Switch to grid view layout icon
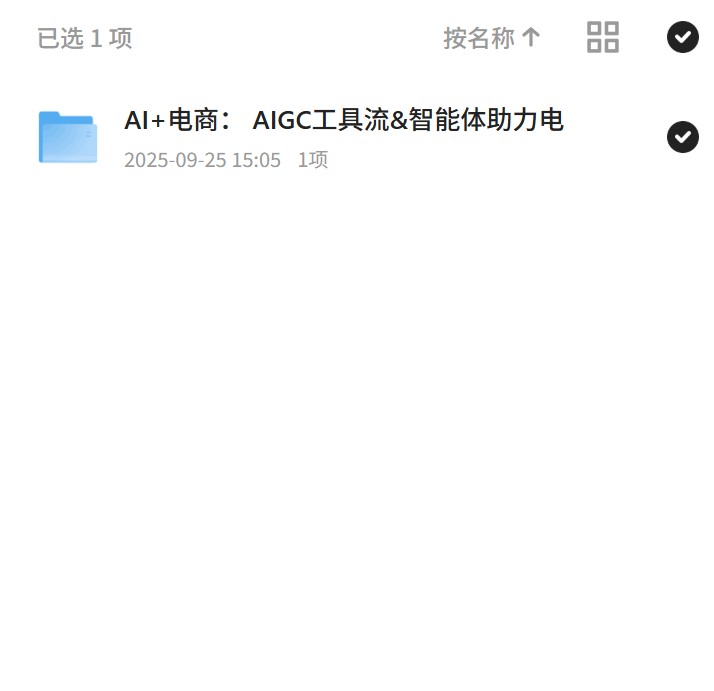Viewport: 714px width, 691px height. [x=602, y=37]
